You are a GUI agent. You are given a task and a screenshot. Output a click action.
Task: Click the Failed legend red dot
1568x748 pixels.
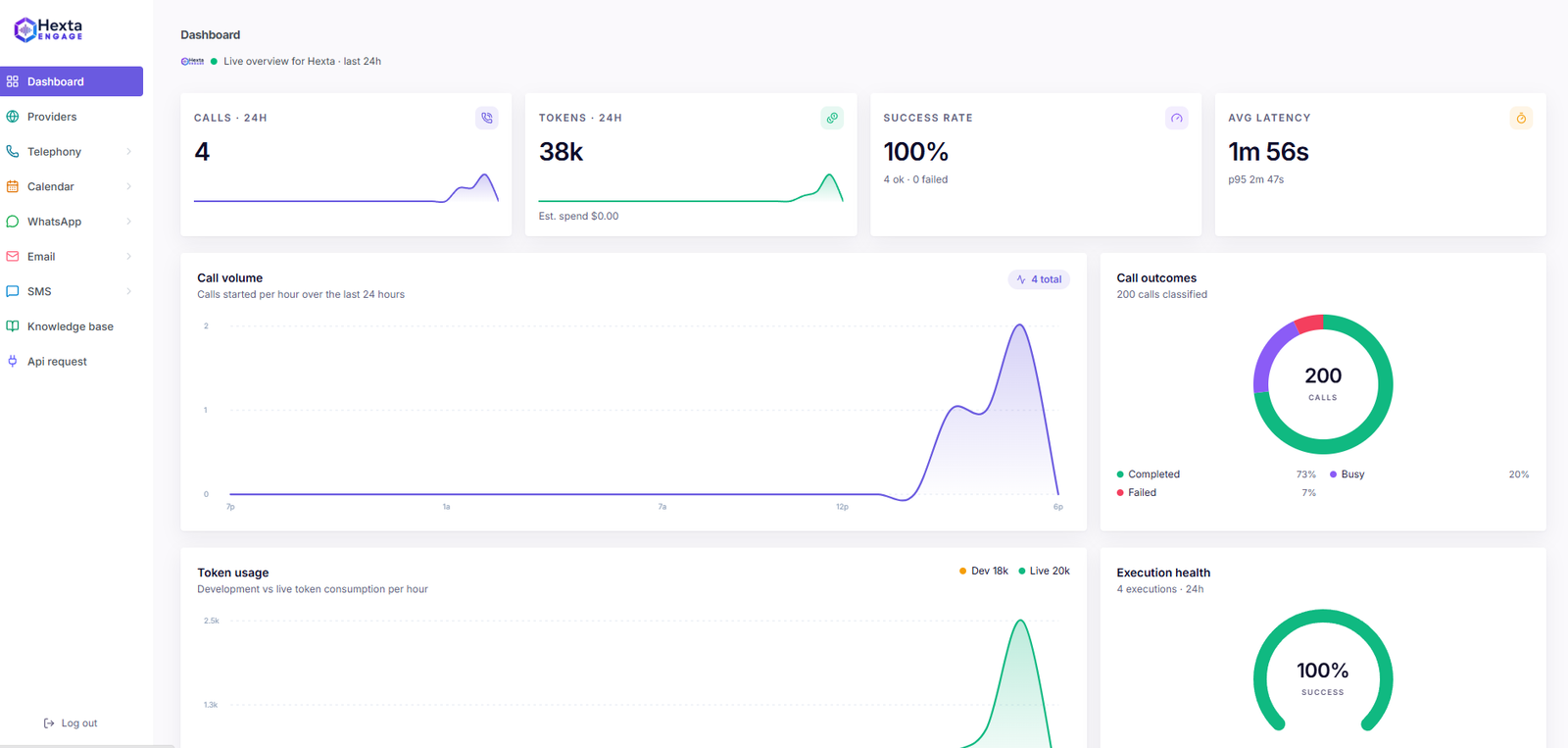pyautogui.click(x=1120, y=493)
